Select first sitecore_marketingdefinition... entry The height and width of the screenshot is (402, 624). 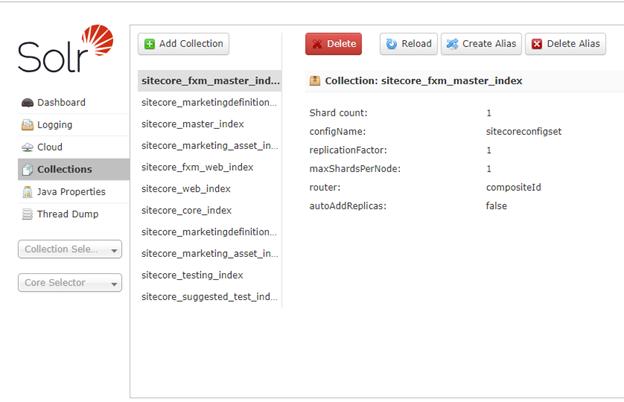coord(210,102)
